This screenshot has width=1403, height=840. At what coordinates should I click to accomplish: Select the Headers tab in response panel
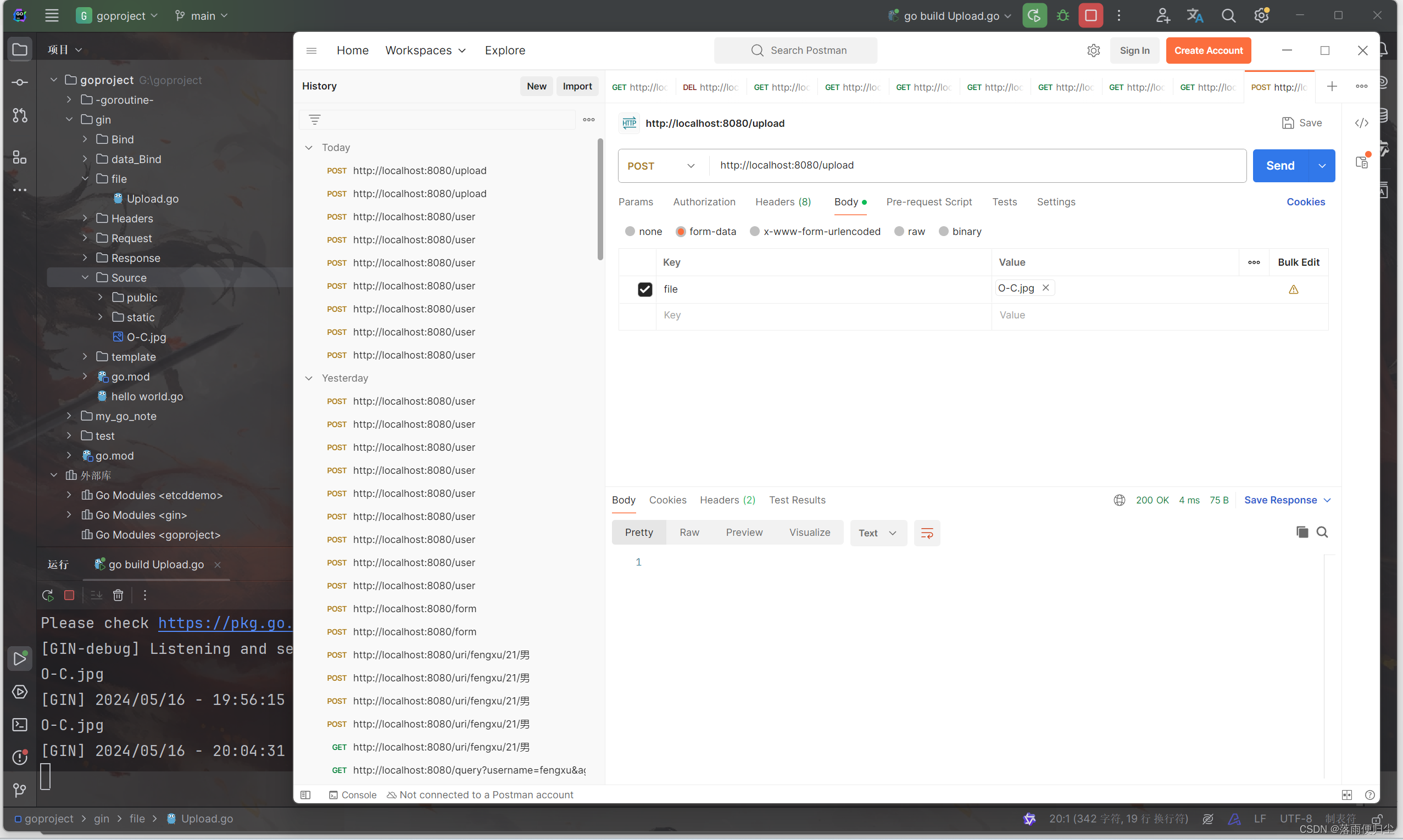point(727,499)
